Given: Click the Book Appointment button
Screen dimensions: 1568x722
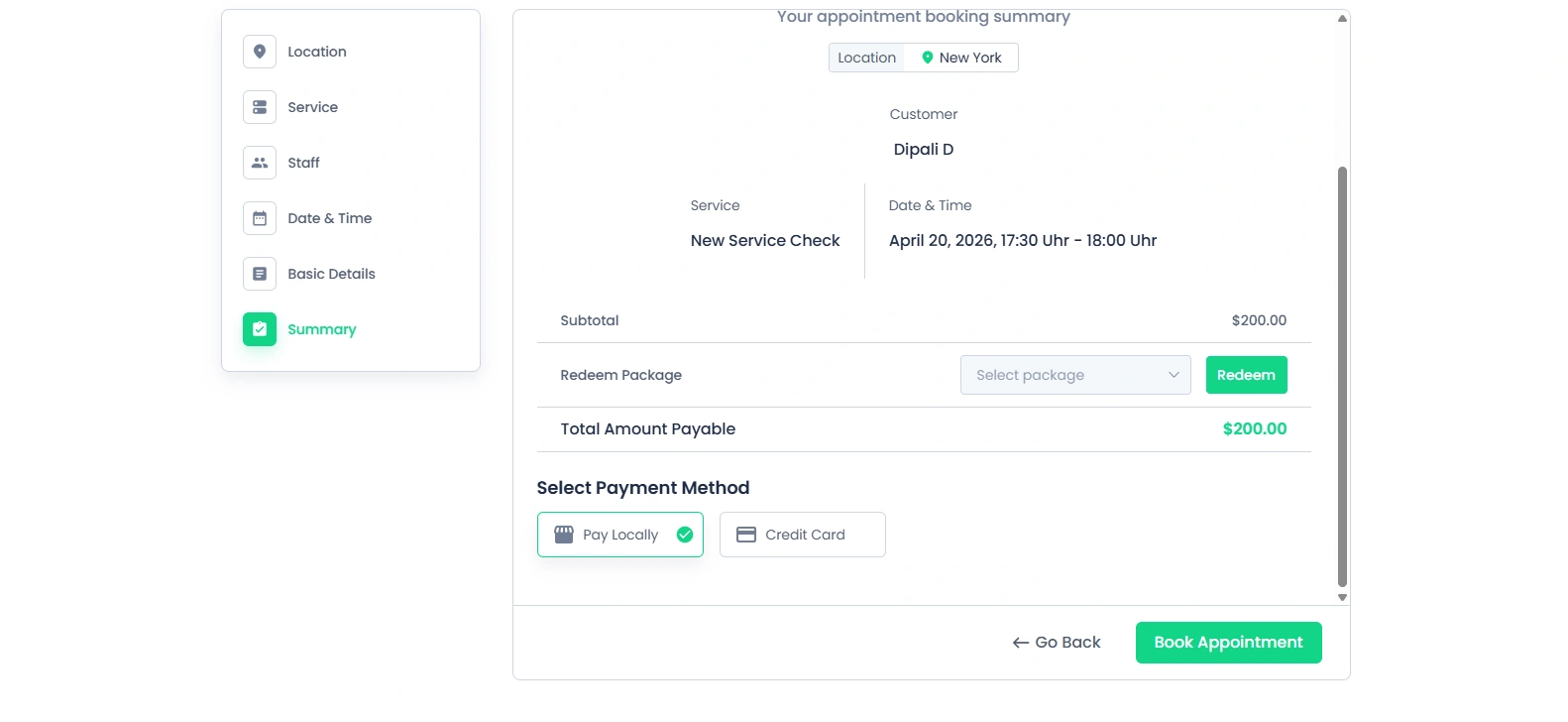Looking at the screenshot, I should pyautogui.click(x=1229, y=643).
